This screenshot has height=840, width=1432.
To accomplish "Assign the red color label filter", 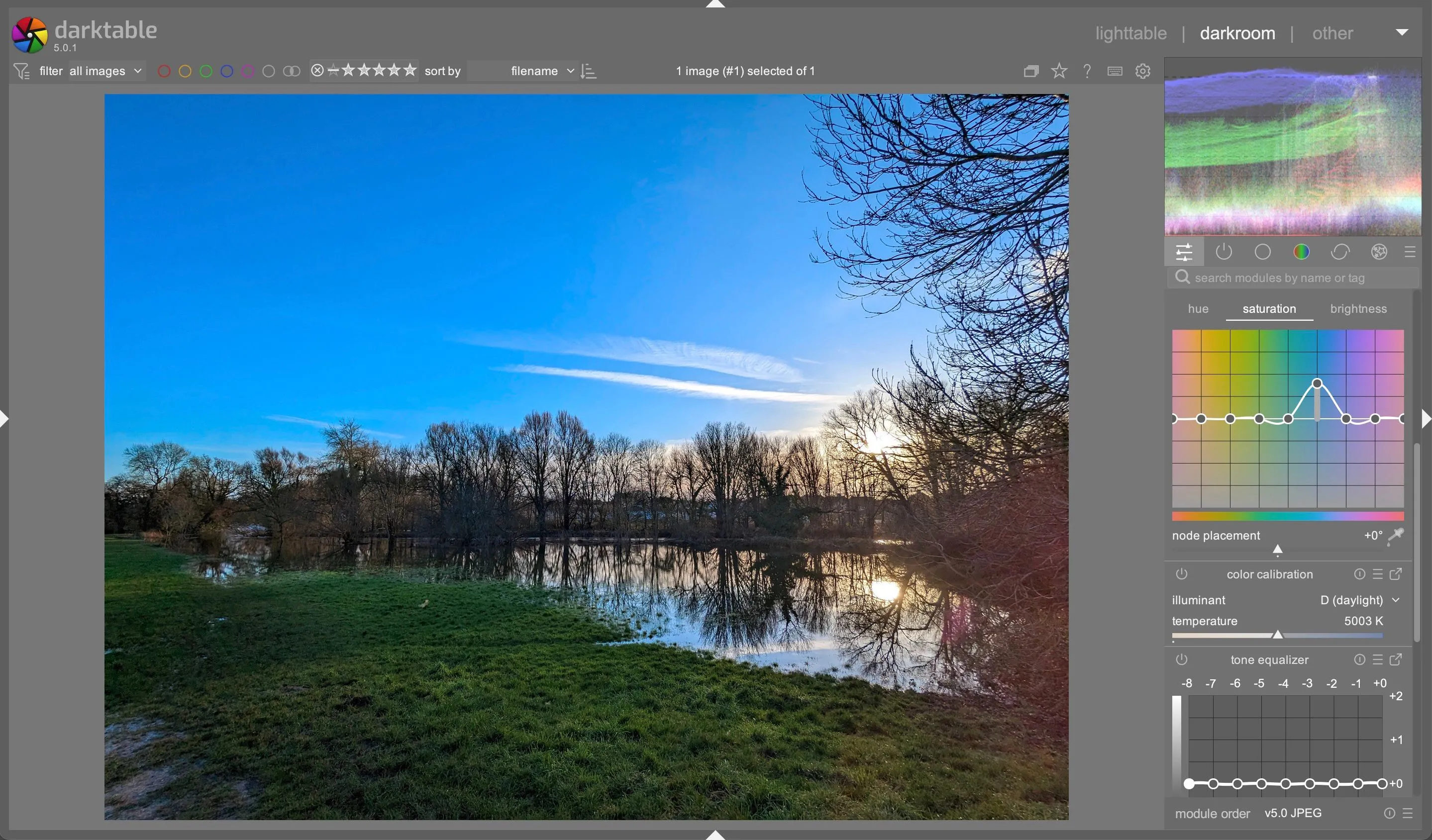I will click(164, 71).
